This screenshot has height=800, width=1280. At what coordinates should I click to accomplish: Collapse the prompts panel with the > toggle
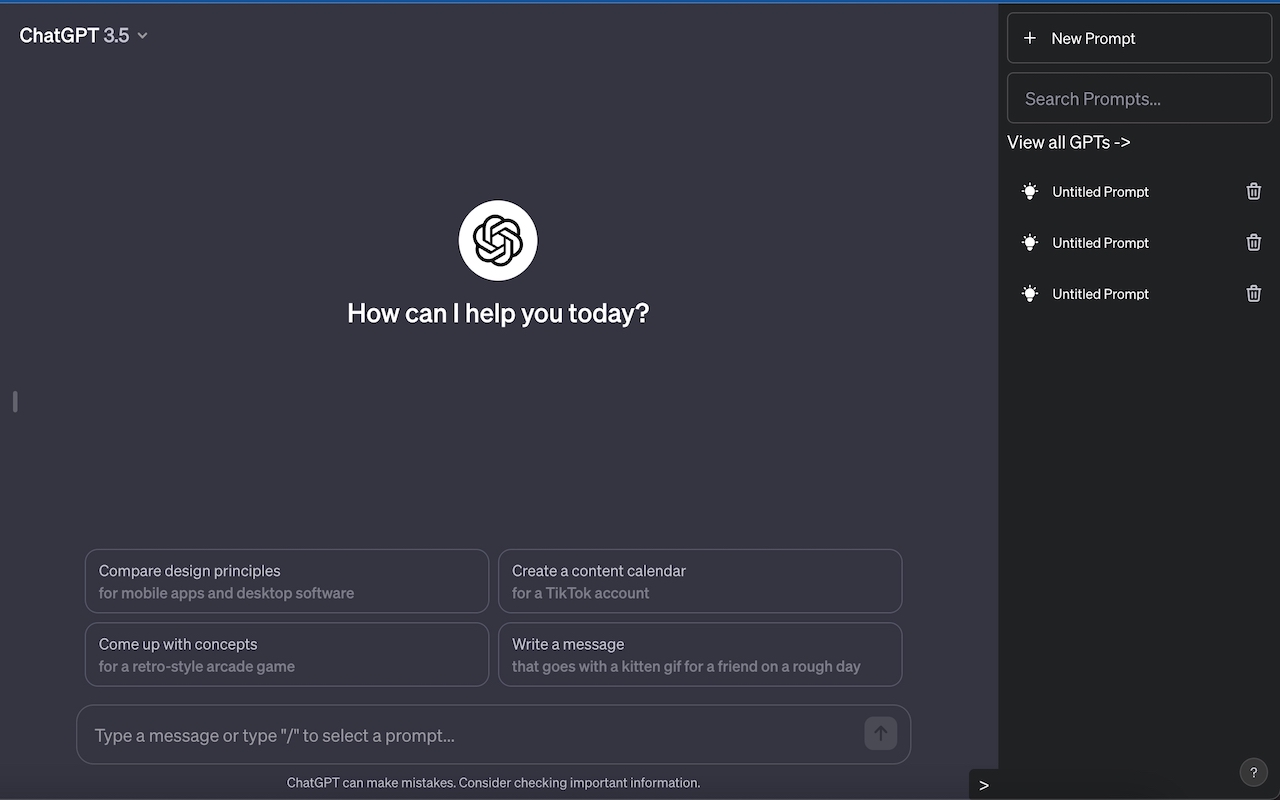pyautogui.click(x=984, y=785)
